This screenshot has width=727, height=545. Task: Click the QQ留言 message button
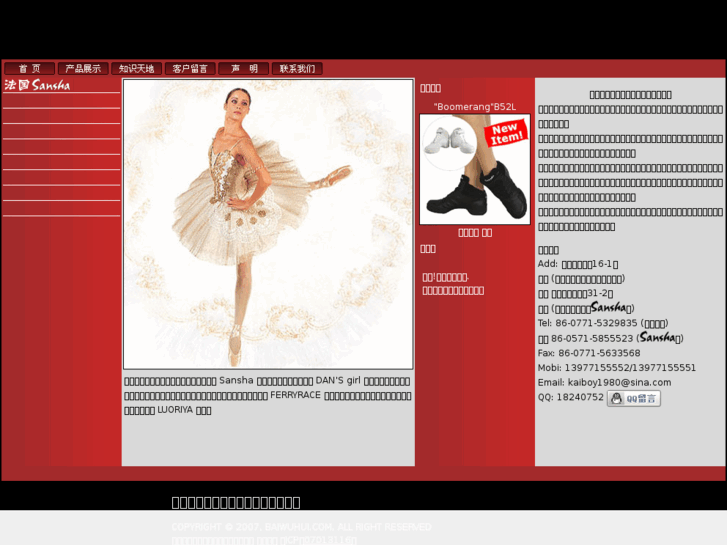634,398
